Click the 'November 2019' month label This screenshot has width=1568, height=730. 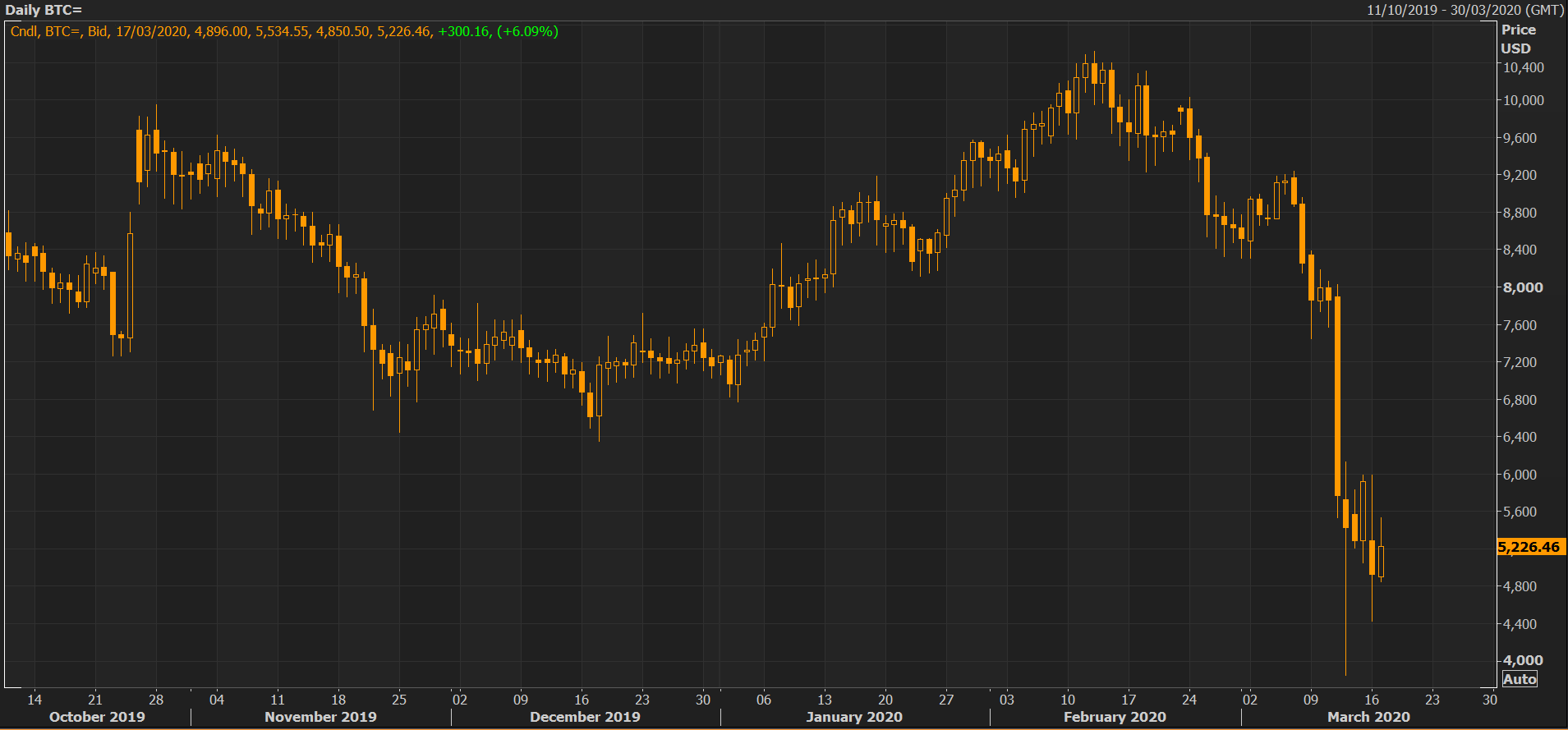[320, 717]
